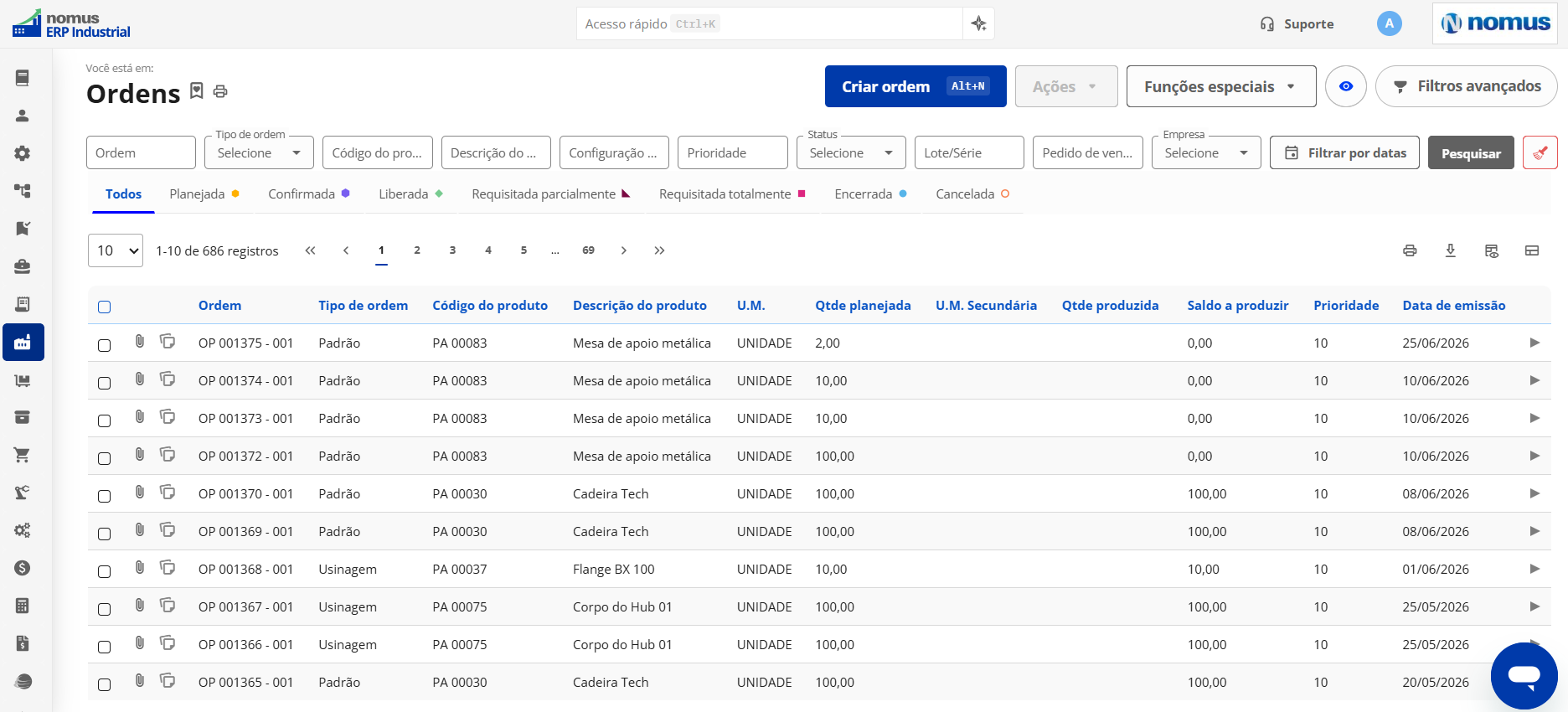Open the Tipo de ordem dropdown
Viewport: 1568px width, 712px height.
(x=259, y=152)
